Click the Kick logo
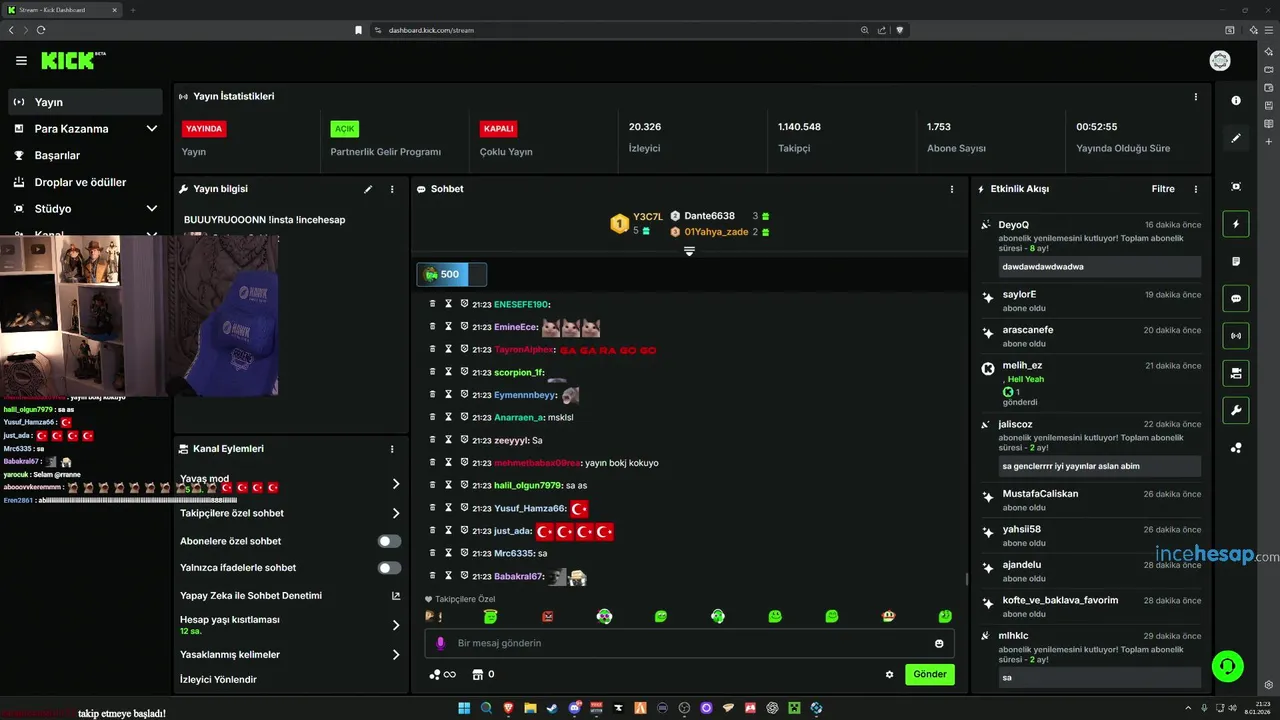 (x=68, y=61)
